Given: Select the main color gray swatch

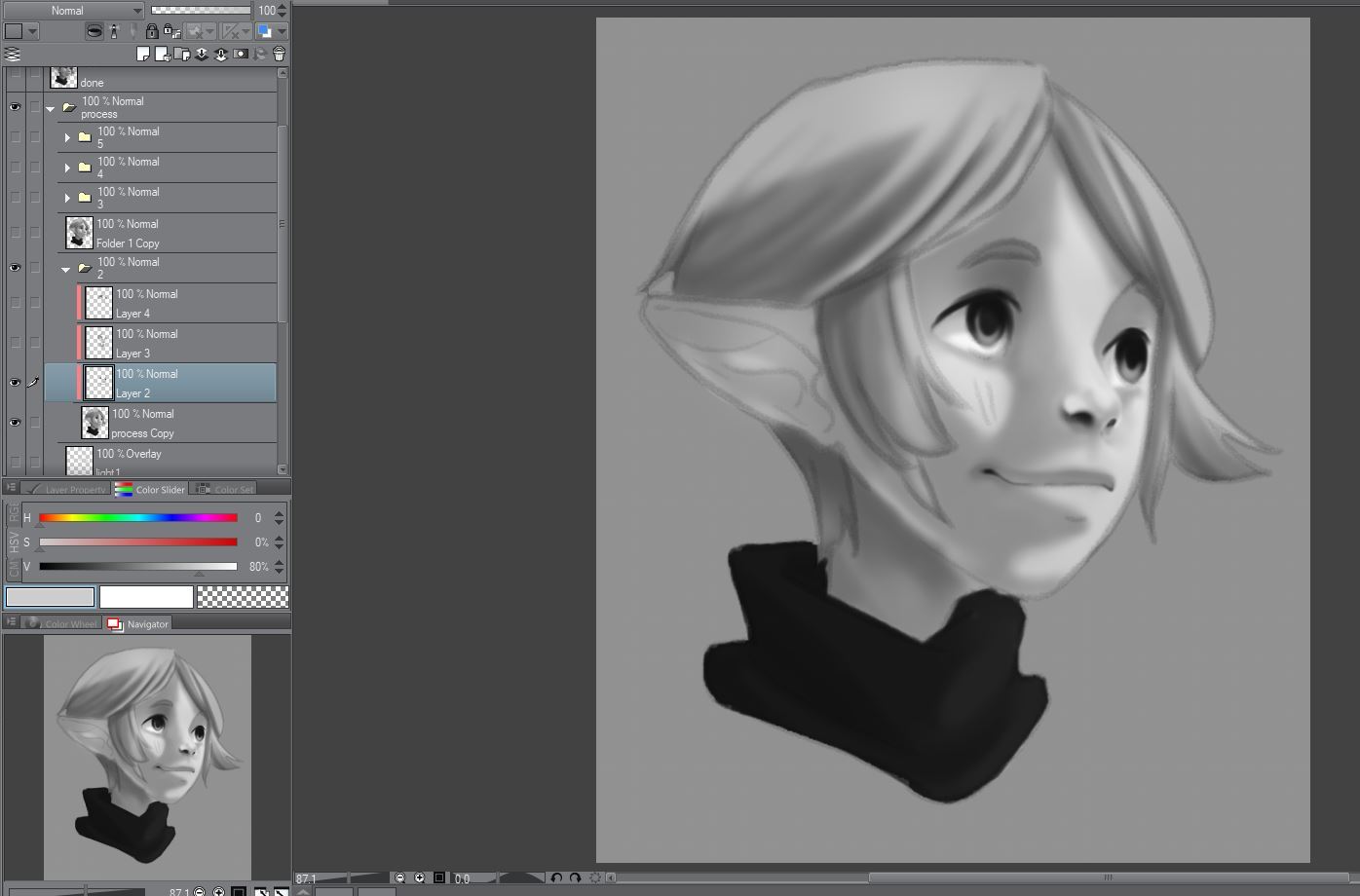Looking at the screenshot, I should pyautogui.click(x=51, y=596).
